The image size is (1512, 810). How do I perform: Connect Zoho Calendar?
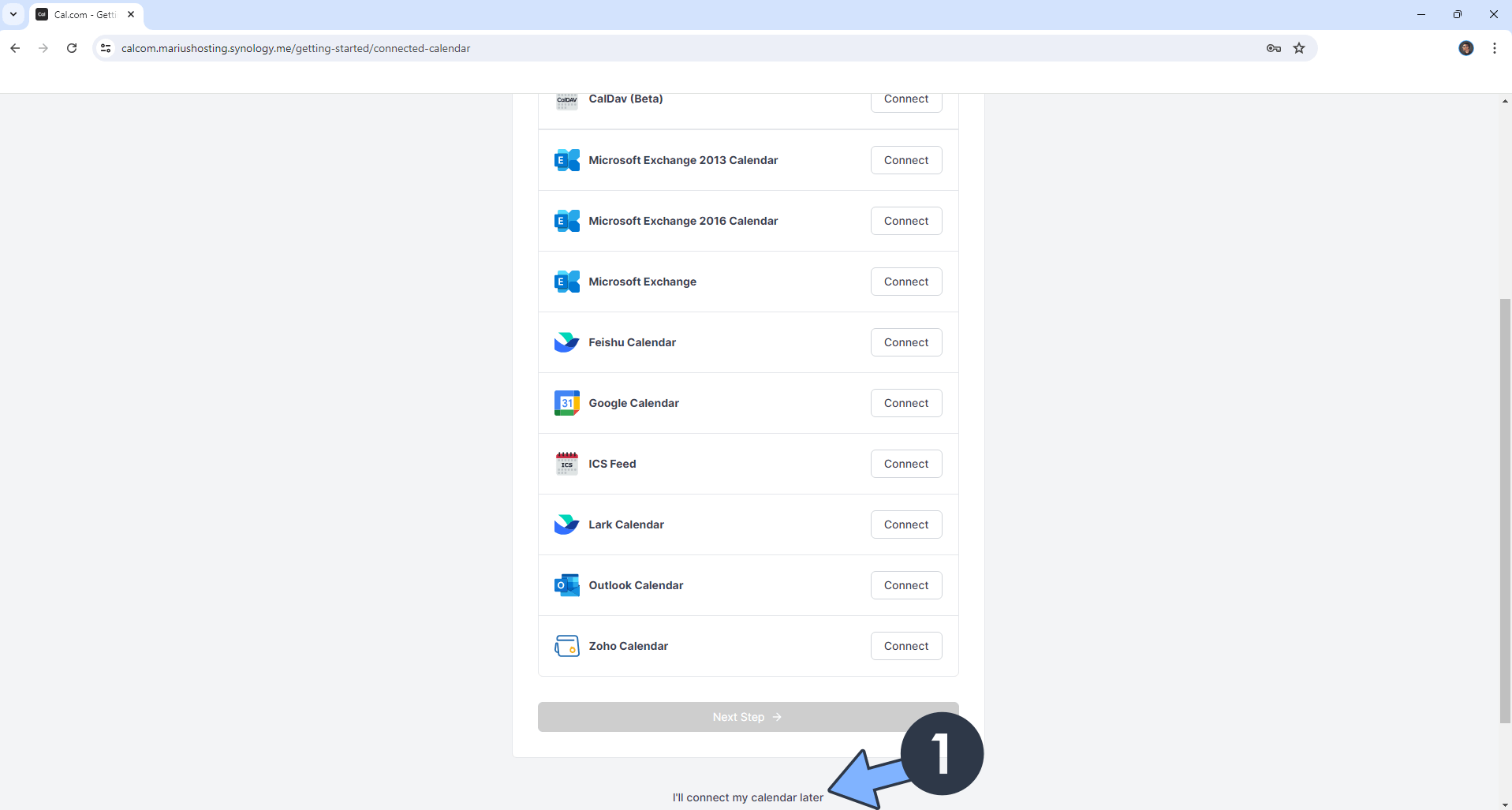906,646
